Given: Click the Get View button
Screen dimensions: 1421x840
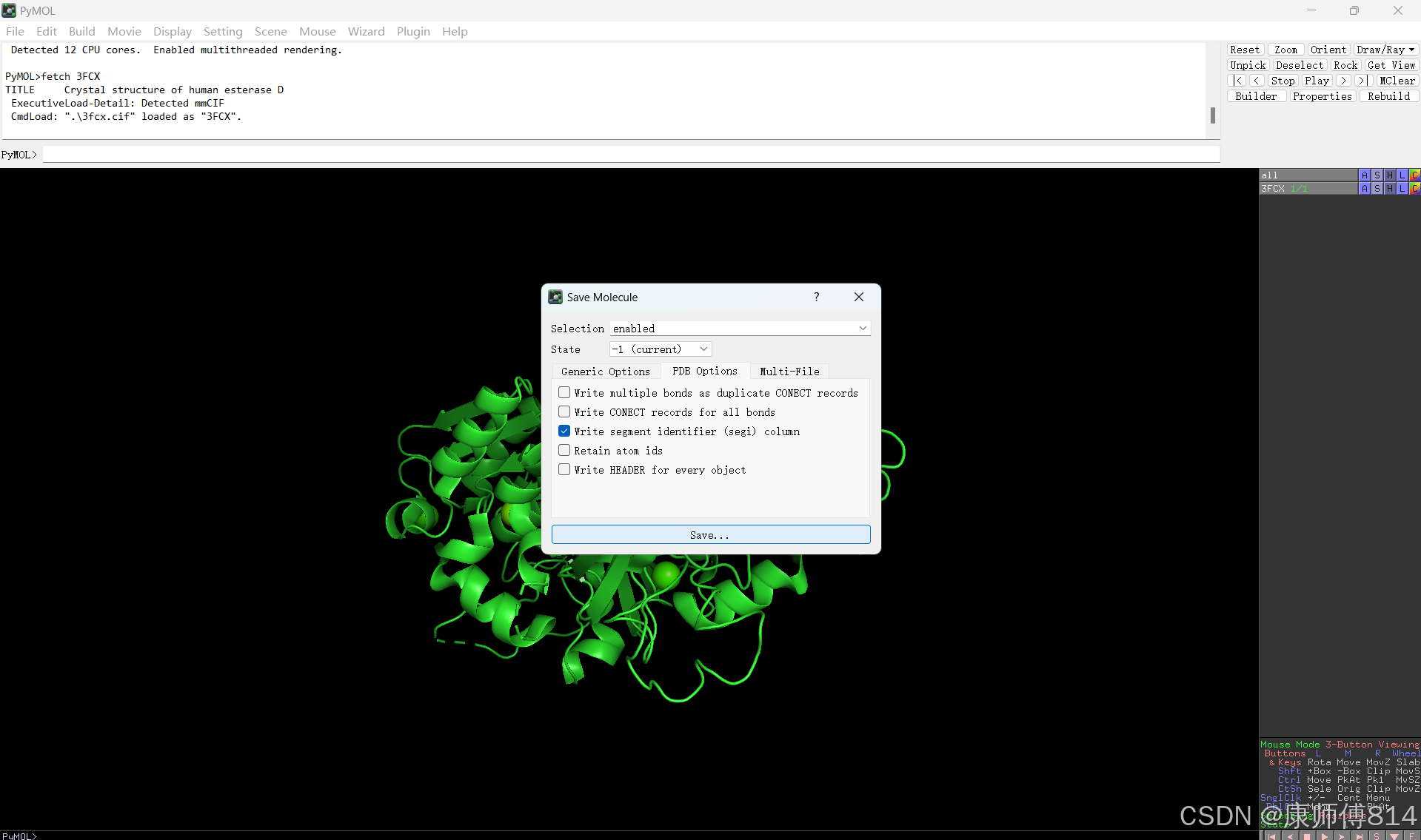Looking at the screenshot, I should 1391,65.
